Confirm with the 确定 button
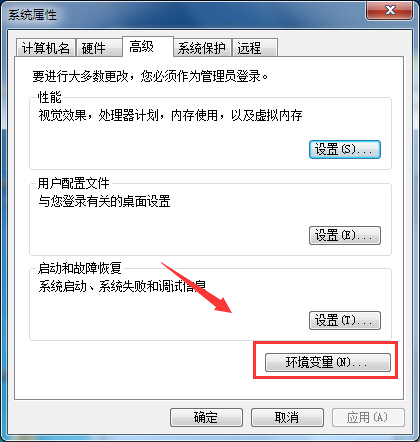Image resolution: width=420 pixels, height=442 pixels. (x=206, y=417)
